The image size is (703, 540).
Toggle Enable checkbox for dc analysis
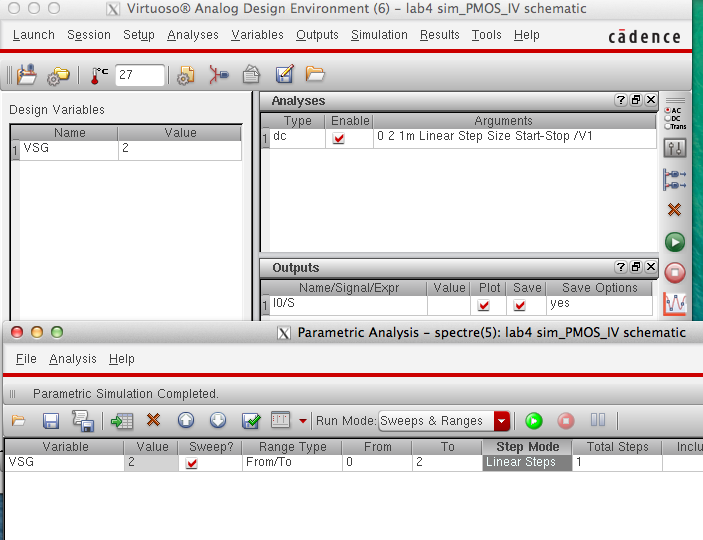click(x=338, y=138)
